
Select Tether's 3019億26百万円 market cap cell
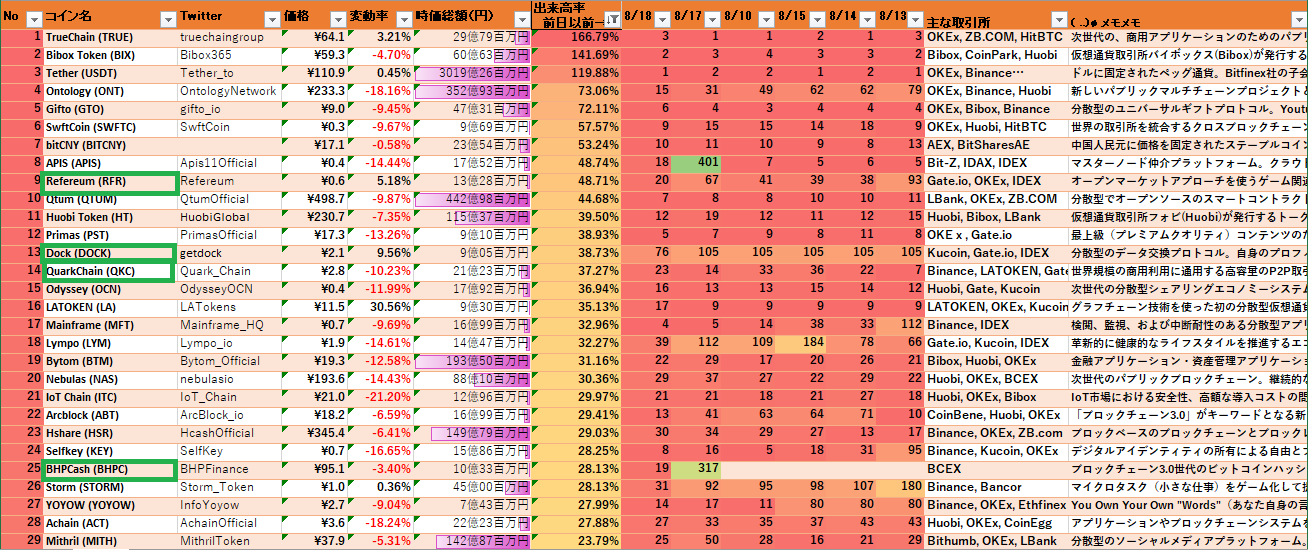[471, 73]
